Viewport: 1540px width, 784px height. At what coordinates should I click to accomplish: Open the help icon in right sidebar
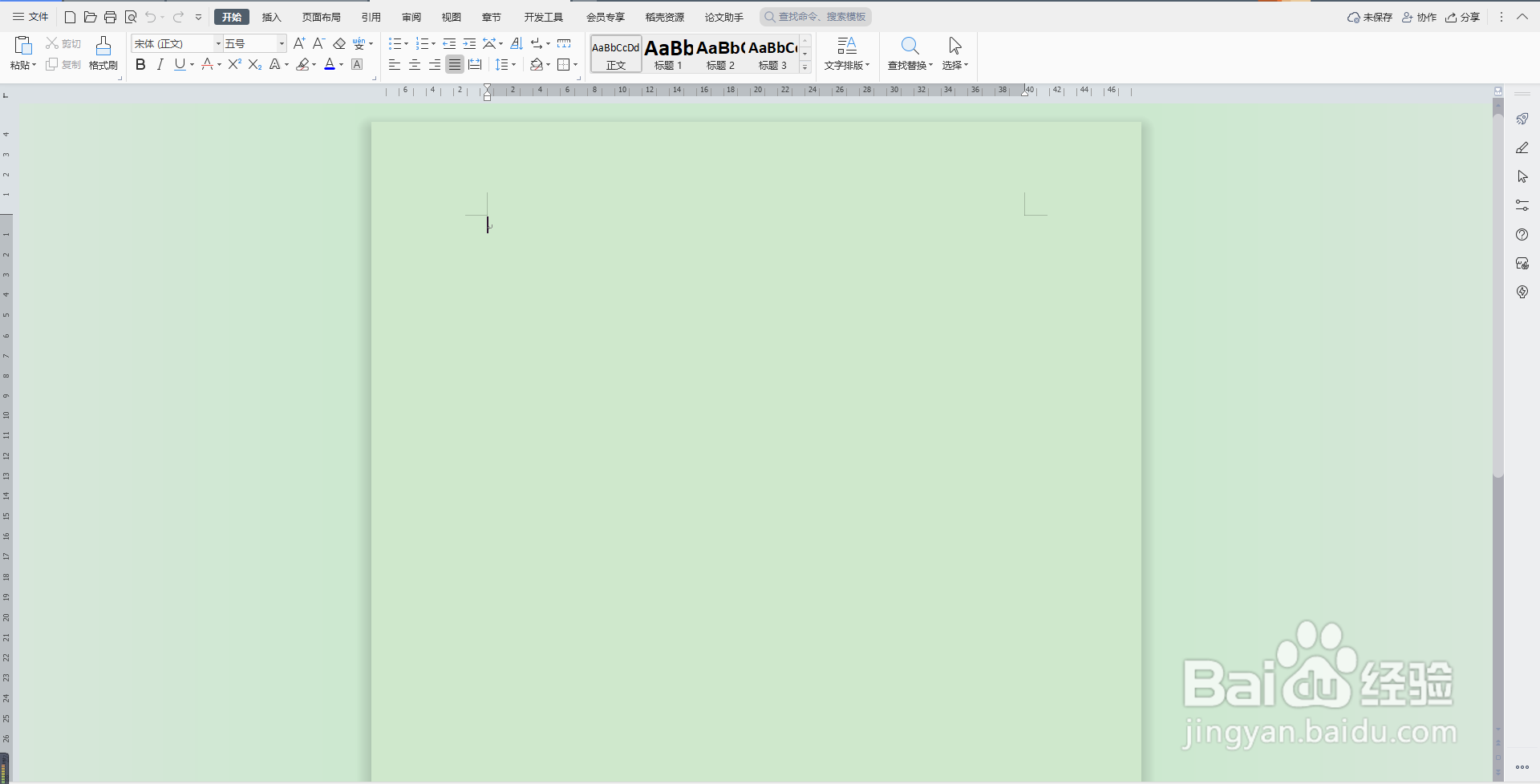click(x=1522, y=234)
